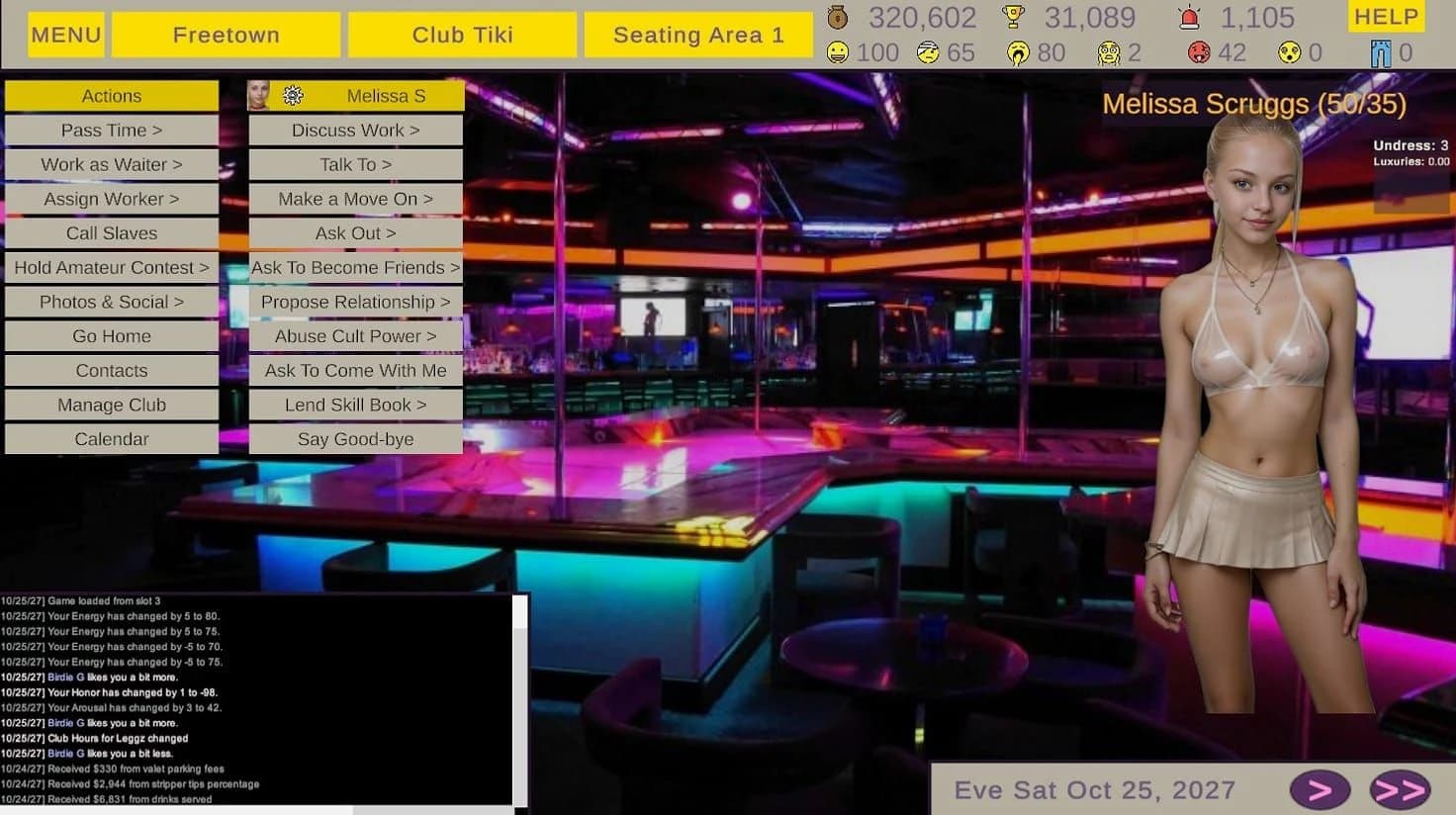1456x815 pixels.
Task: Open the MENU
Action: pos(65,35)
